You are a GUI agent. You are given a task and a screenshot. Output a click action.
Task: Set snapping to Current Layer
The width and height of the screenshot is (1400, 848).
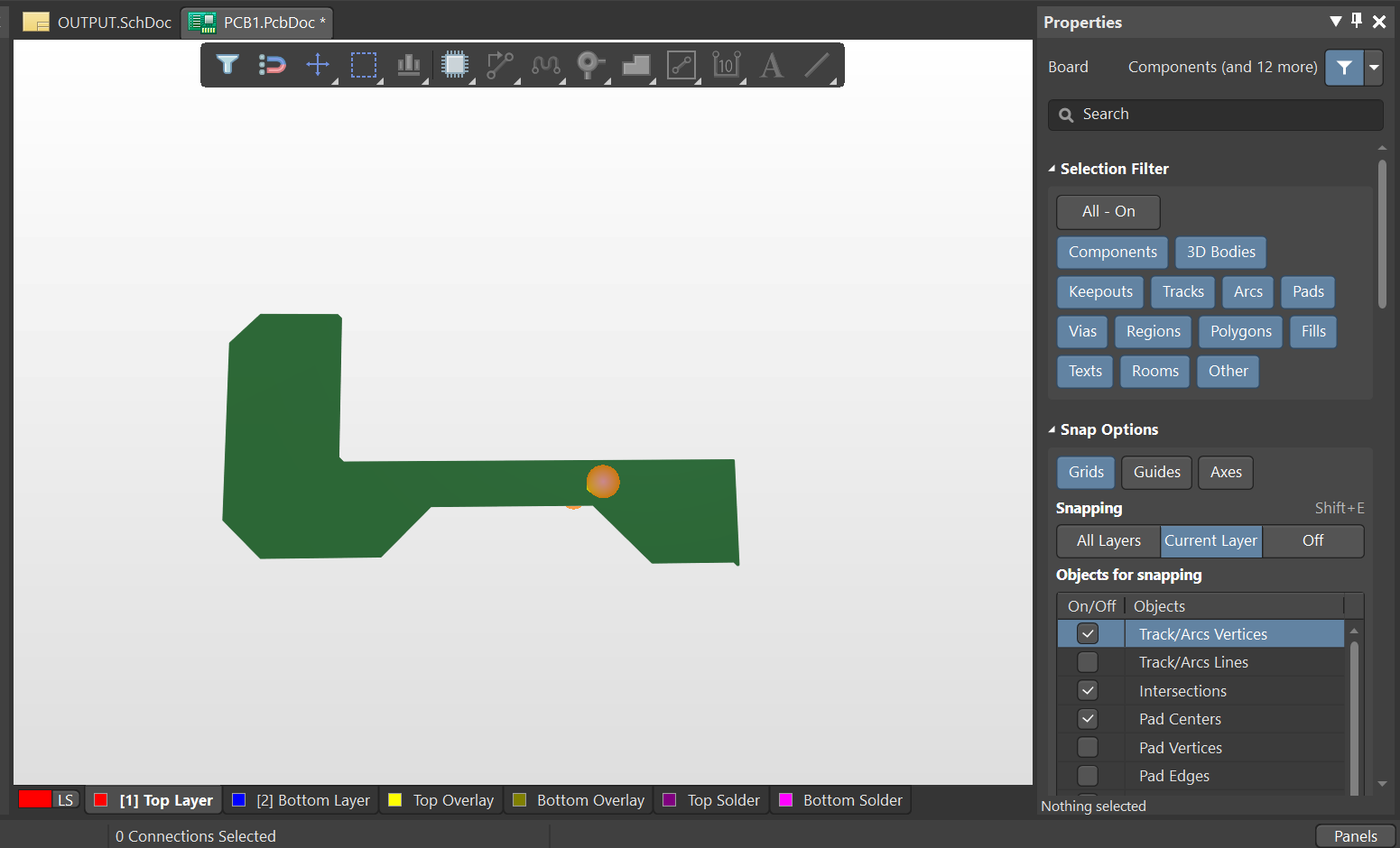click(x=1211, y=541)
